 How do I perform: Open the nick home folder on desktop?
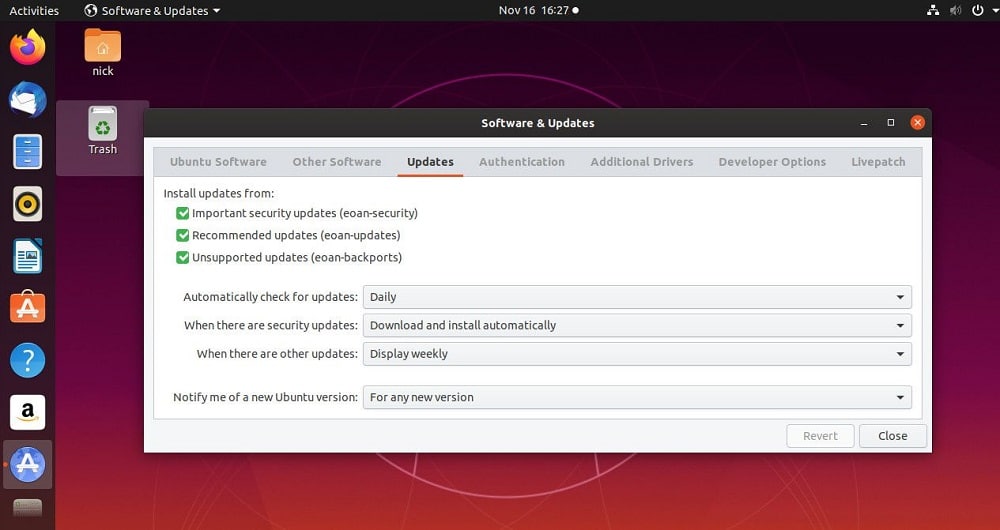tap(103, 53)
